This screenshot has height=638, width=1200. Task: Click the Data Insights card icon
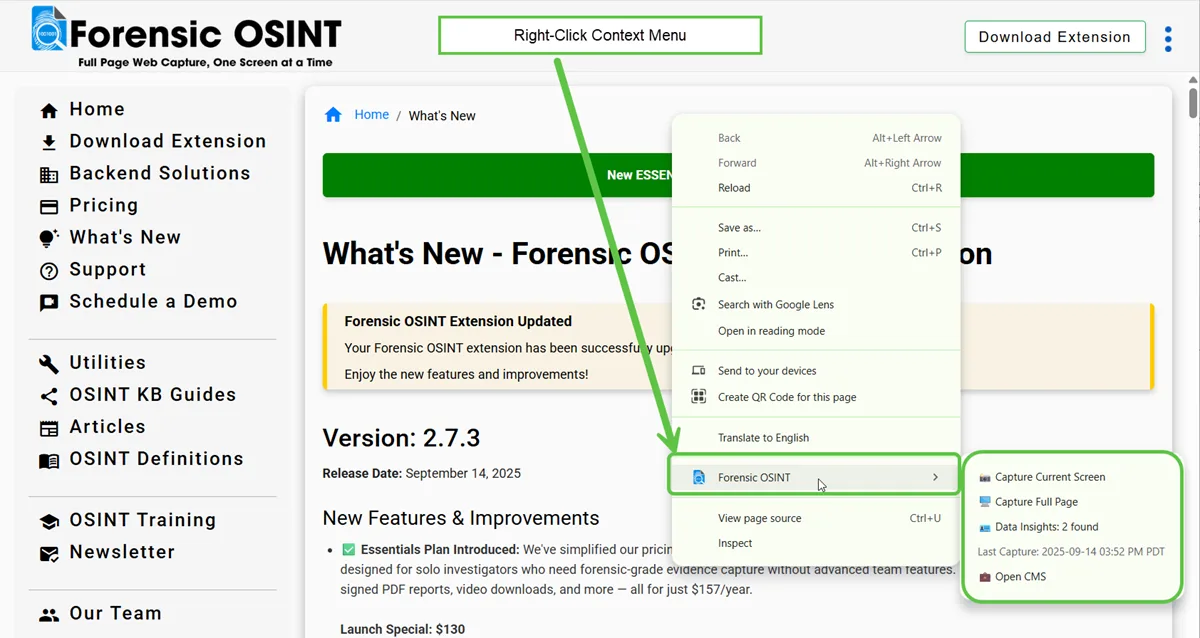coord(985,527)
